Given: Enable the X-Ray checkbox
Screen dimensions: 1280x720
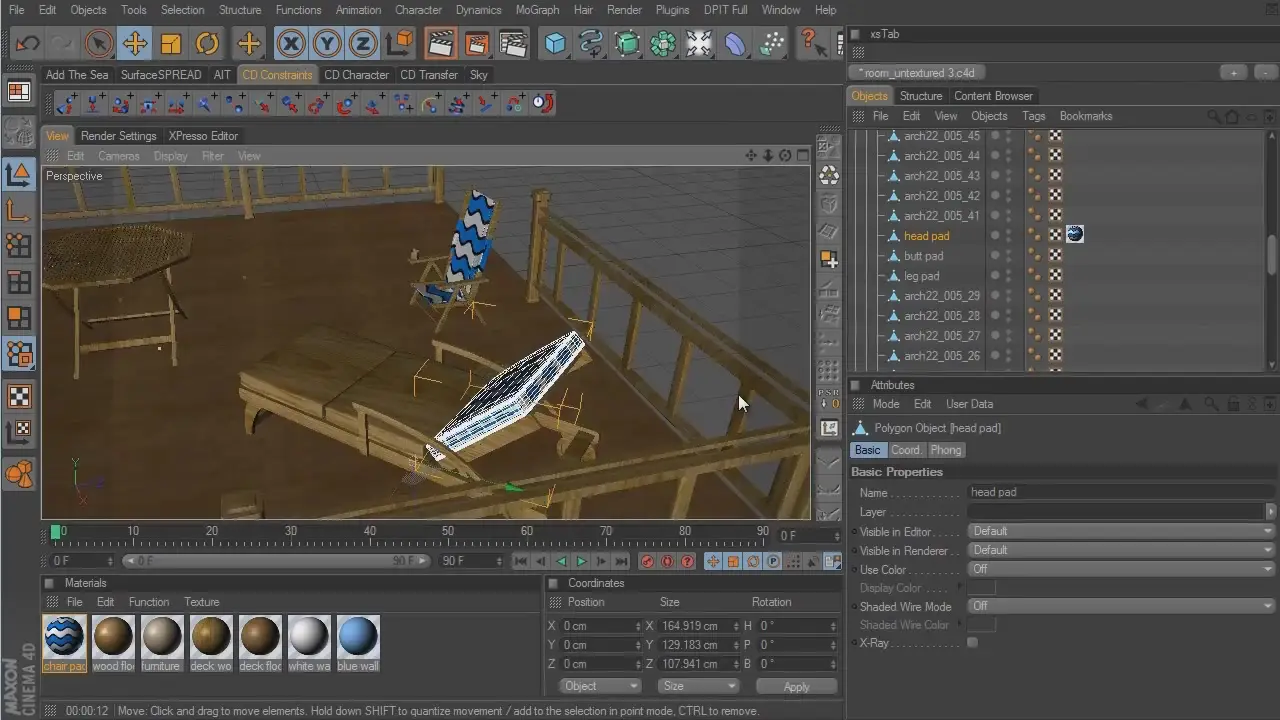Looking at the screenshot, I should point(972,643).
